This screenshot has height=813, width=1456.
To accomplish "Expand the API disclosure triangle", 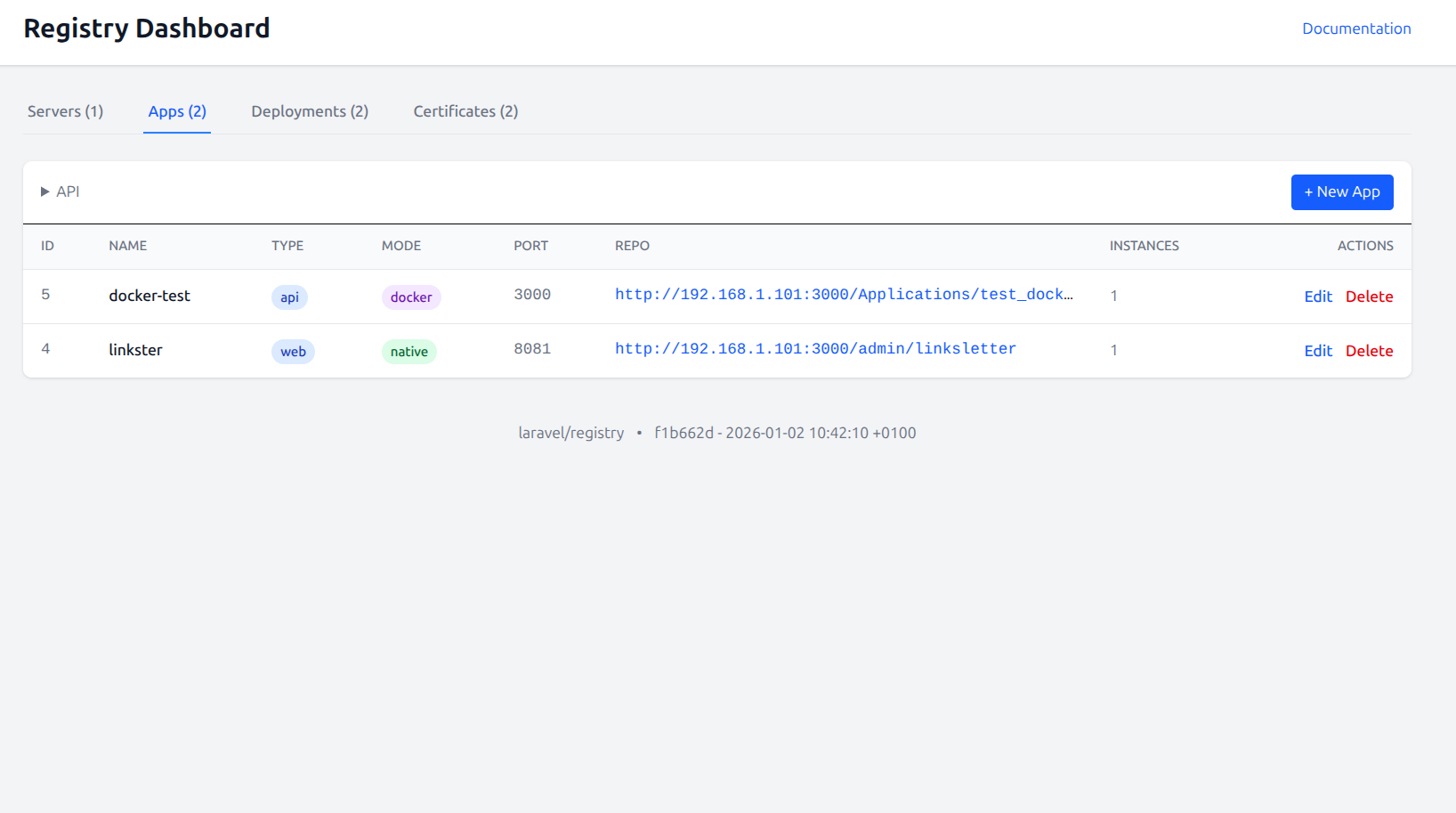I will pos(45,191).
